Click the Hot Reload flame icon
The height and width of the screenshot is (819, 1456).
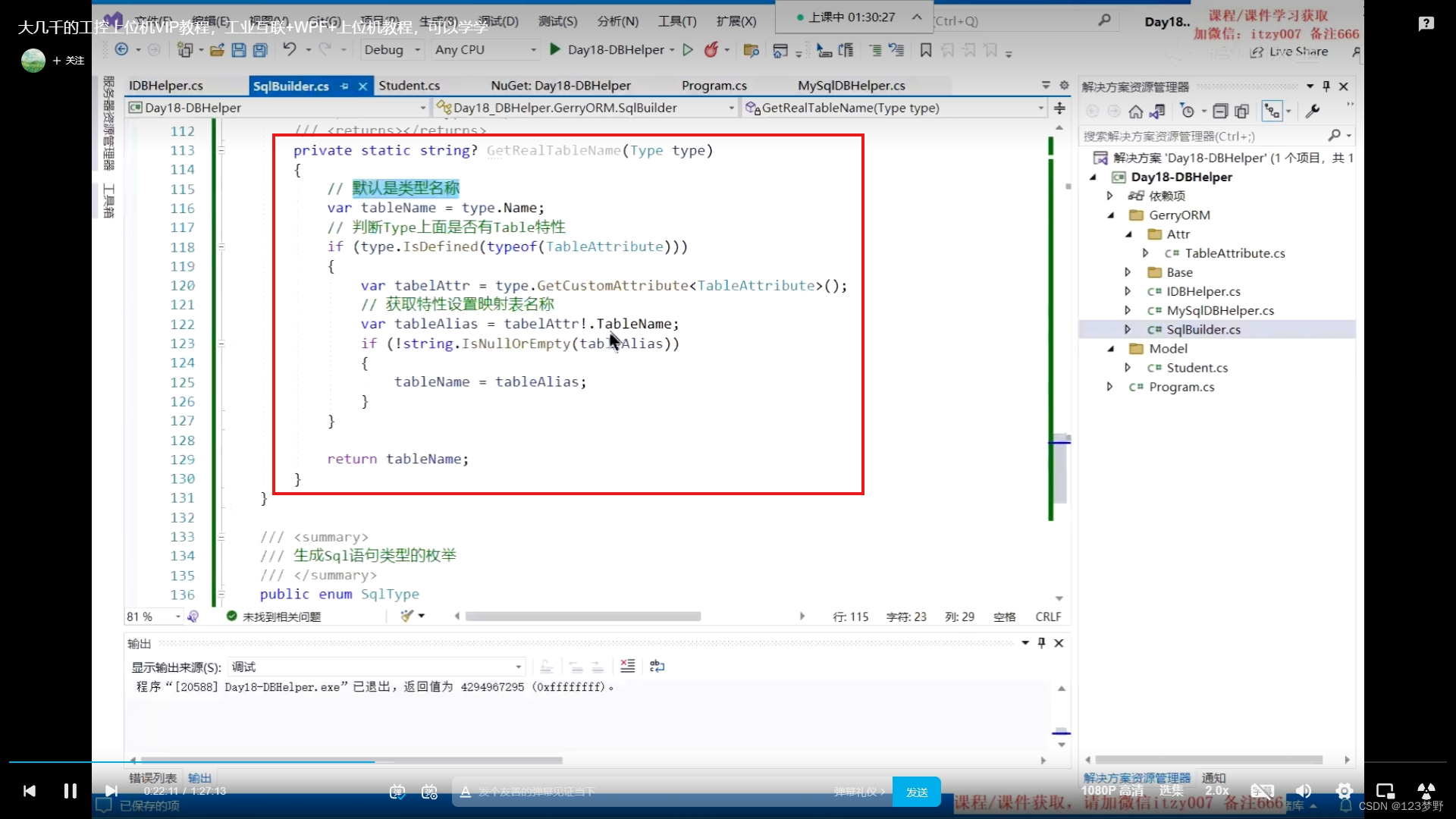(711, 50)
